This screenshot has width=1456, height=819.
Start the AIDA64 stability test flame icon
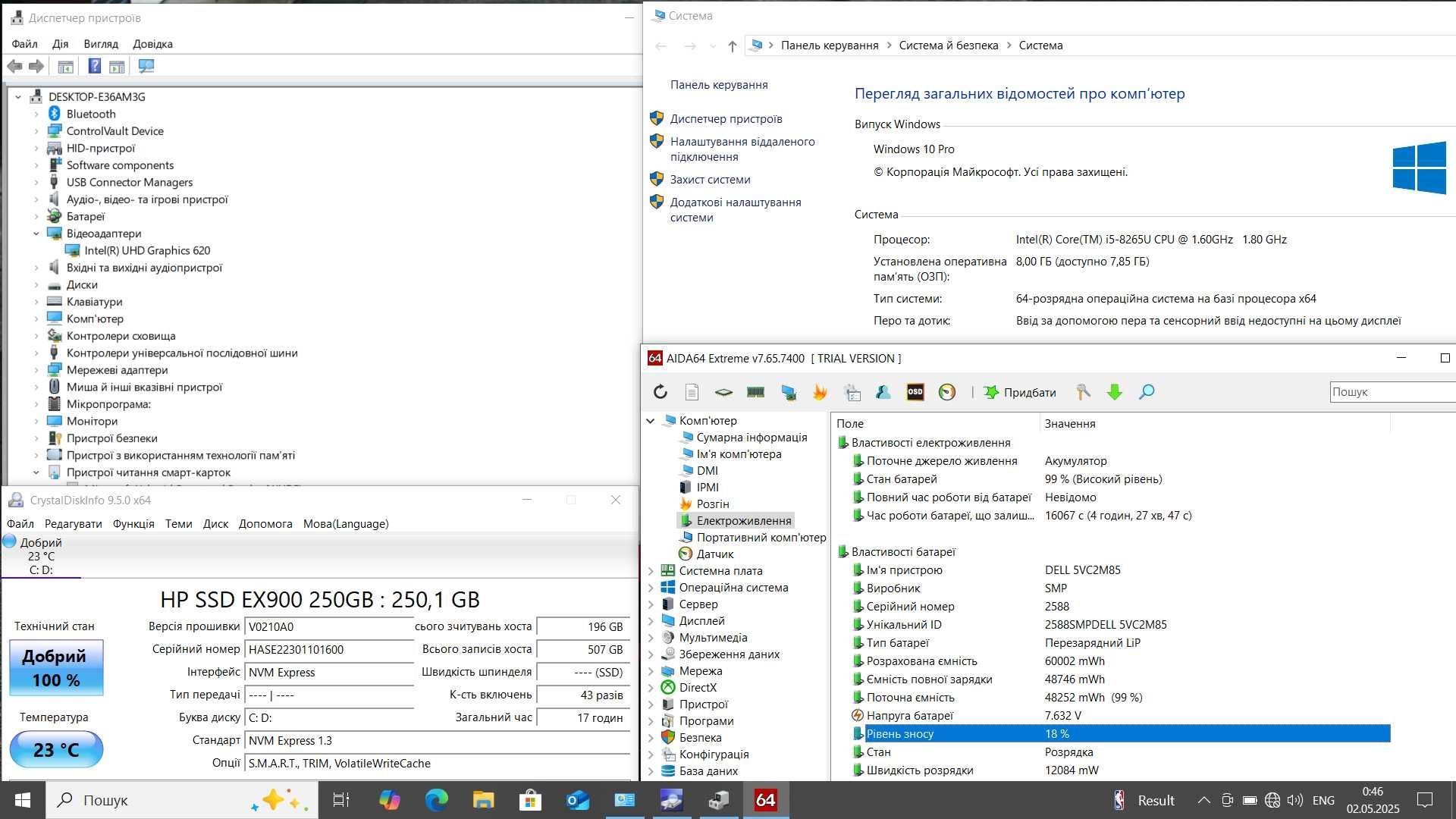point(820,392)
